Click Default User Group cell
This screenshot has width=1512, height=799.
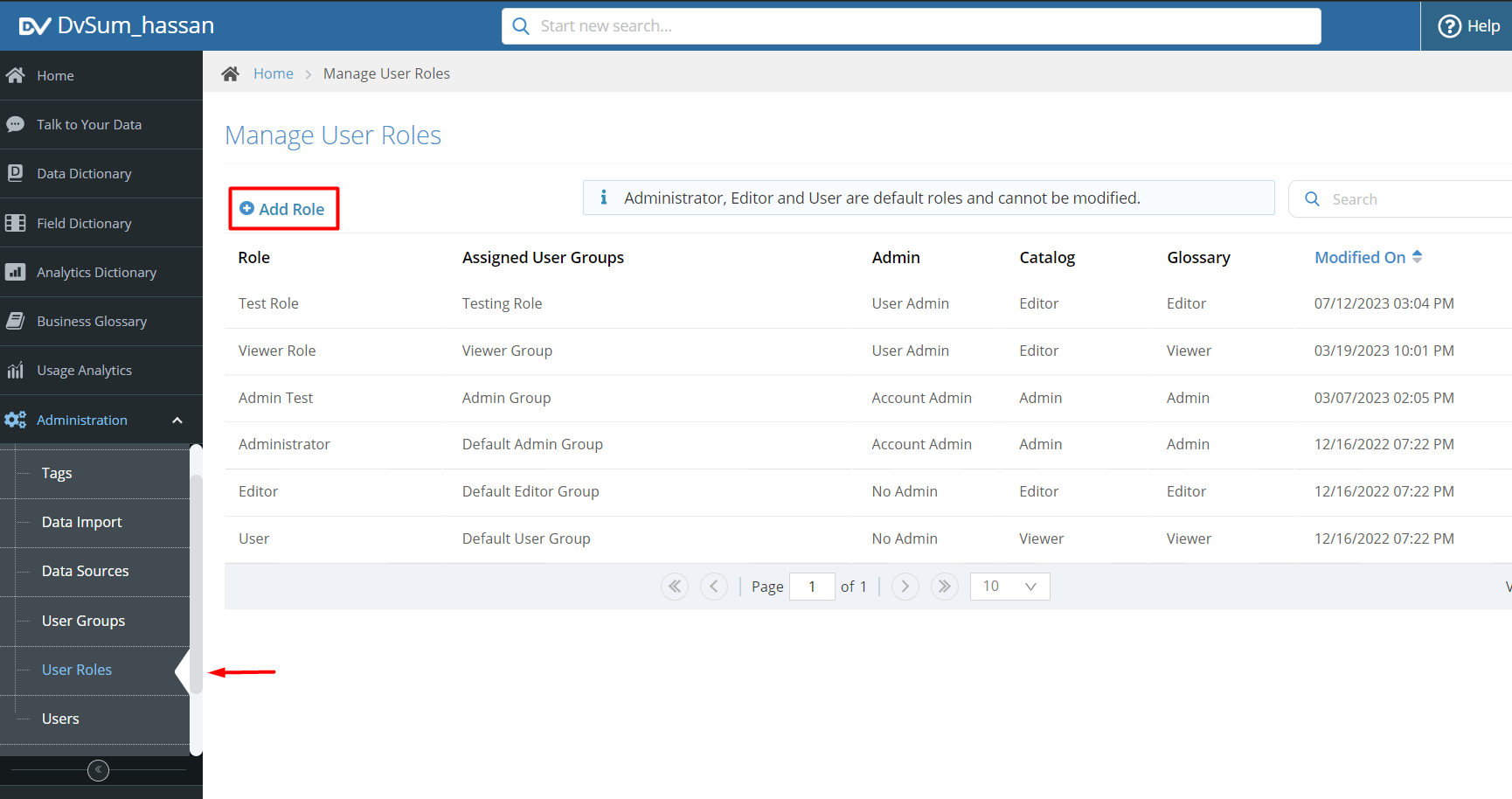point(526,538)
